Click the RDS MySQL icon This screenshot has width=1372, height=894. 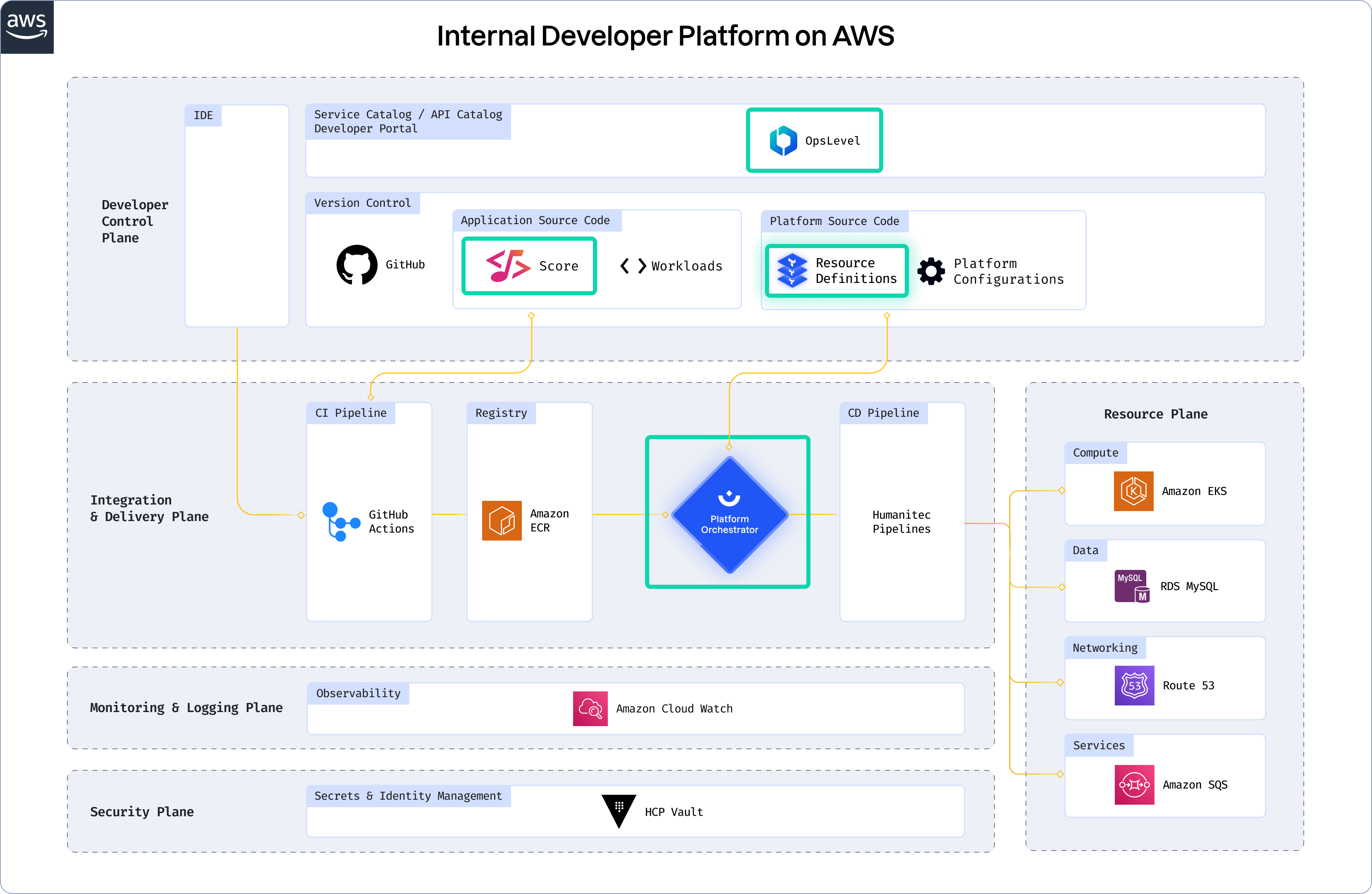[x=1132, y=586]
